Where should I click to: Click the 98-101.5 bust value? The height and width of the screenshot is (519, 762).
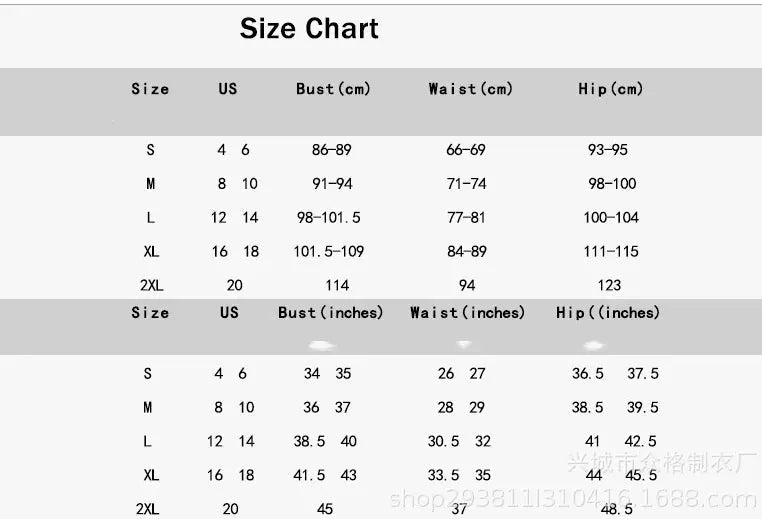(327, 218)
